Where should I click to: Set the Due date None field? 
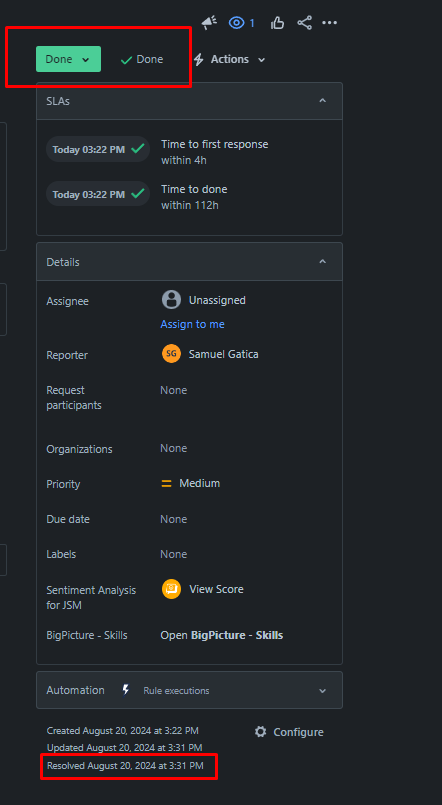[174, 519]
